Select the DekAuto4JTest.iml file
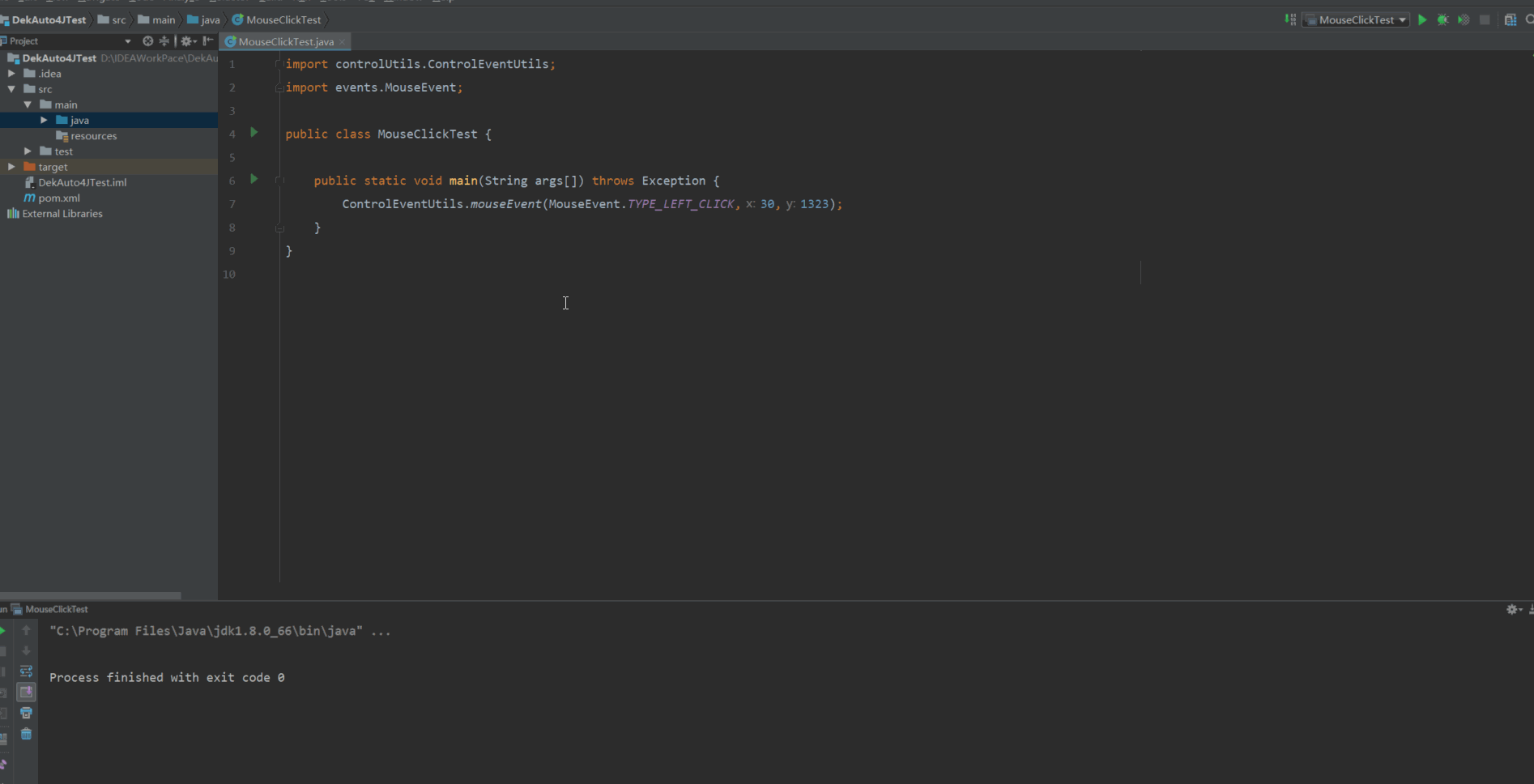The height and width of the screenshot is (784, 1534). pos(82,182)
